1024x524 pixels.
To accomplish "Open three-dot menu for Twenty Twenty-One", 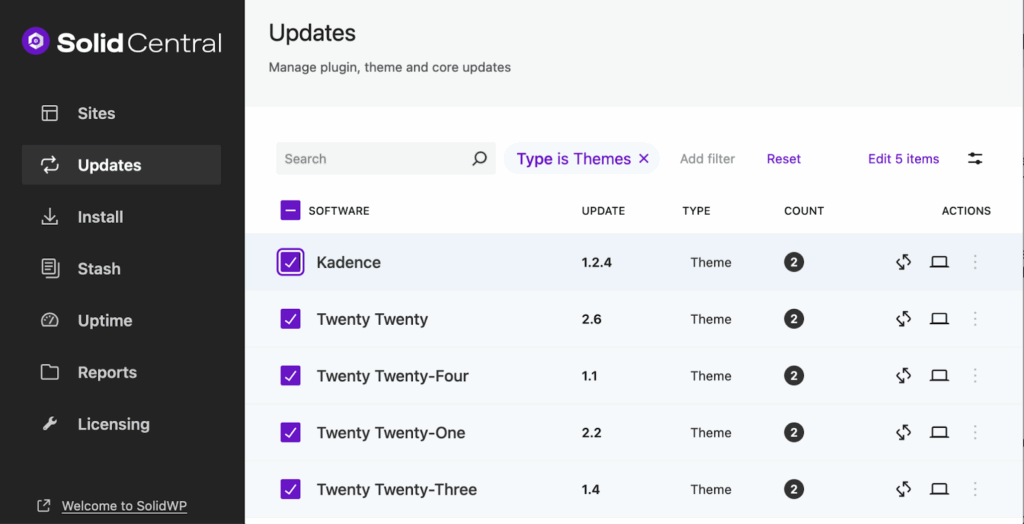I will (x=975, y=433).
